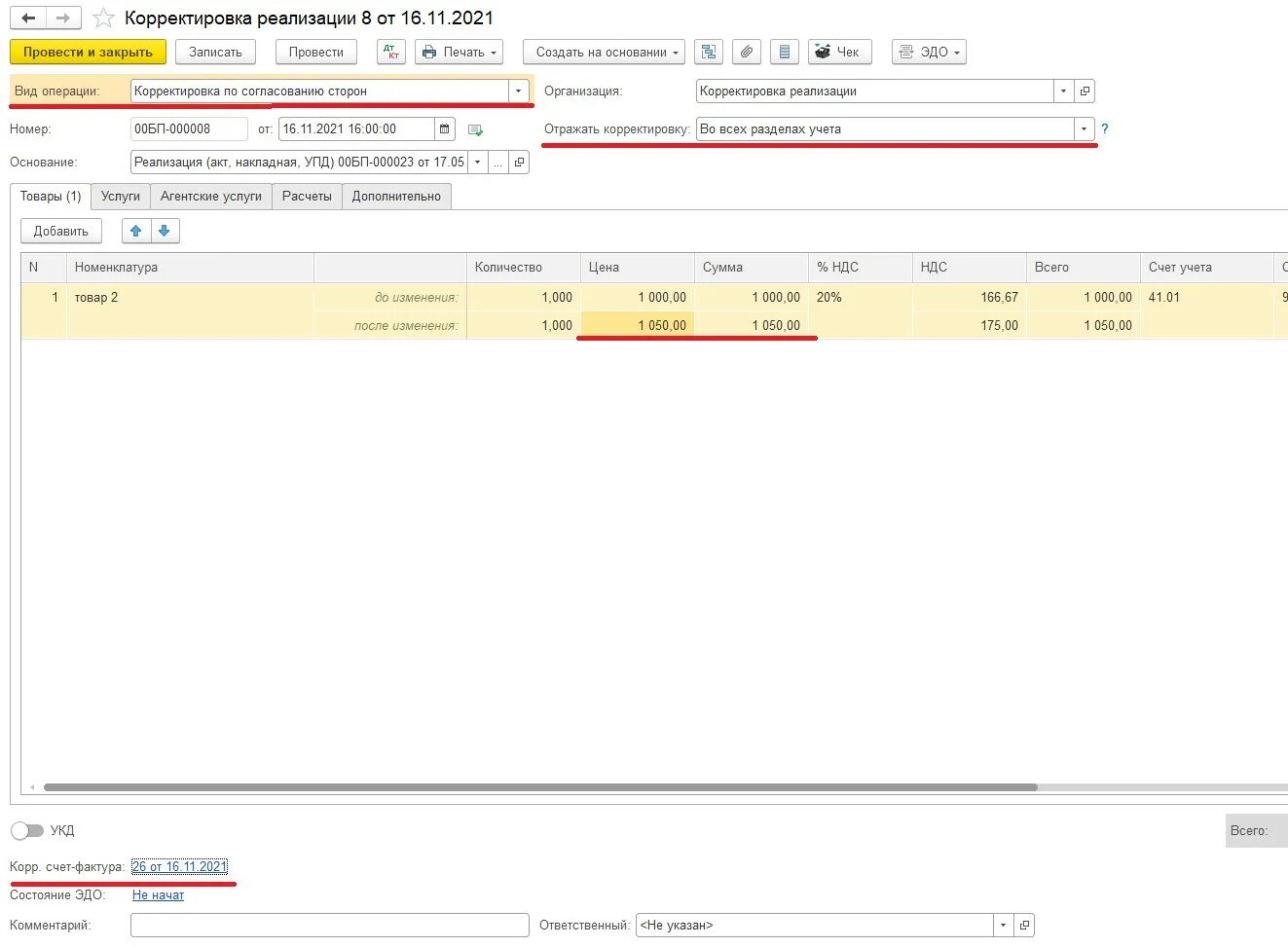Open Основание document in new window
The image size is (1288, 947).
point(519,163)
